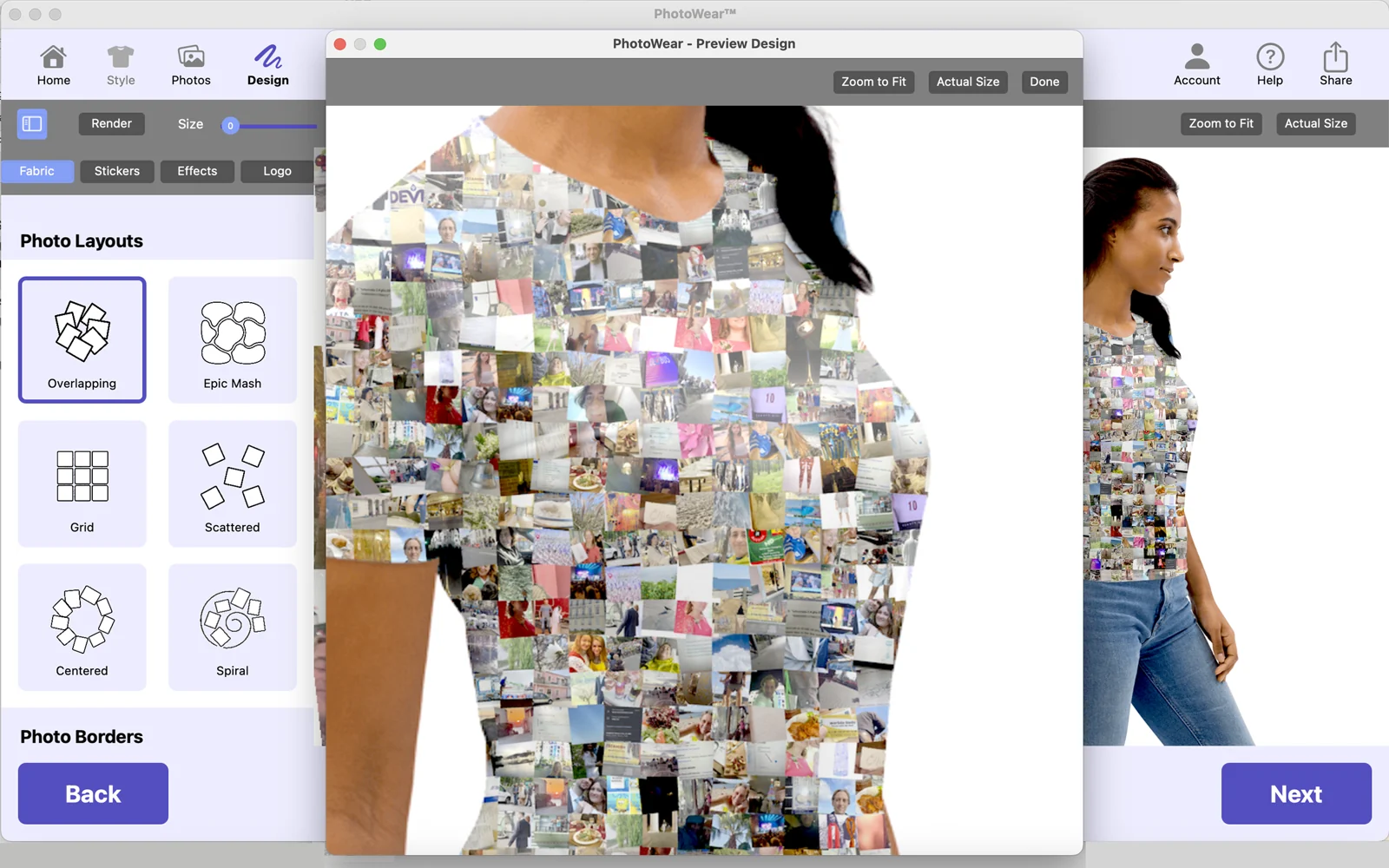Switch to the Effects tab

[x=197, y=171]
